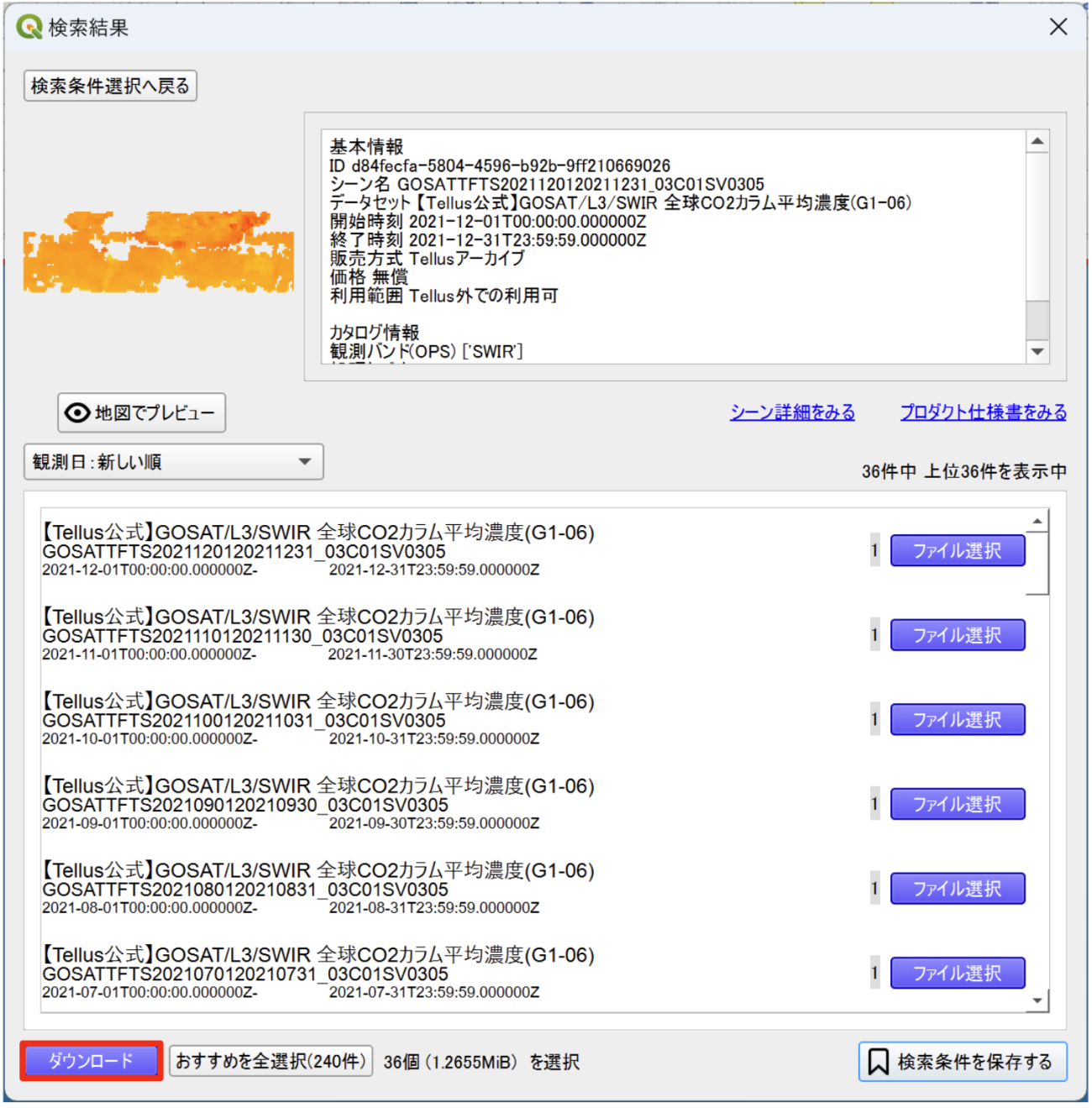Click ファイル選択 for the 2021-07 scene

[957, 974]
